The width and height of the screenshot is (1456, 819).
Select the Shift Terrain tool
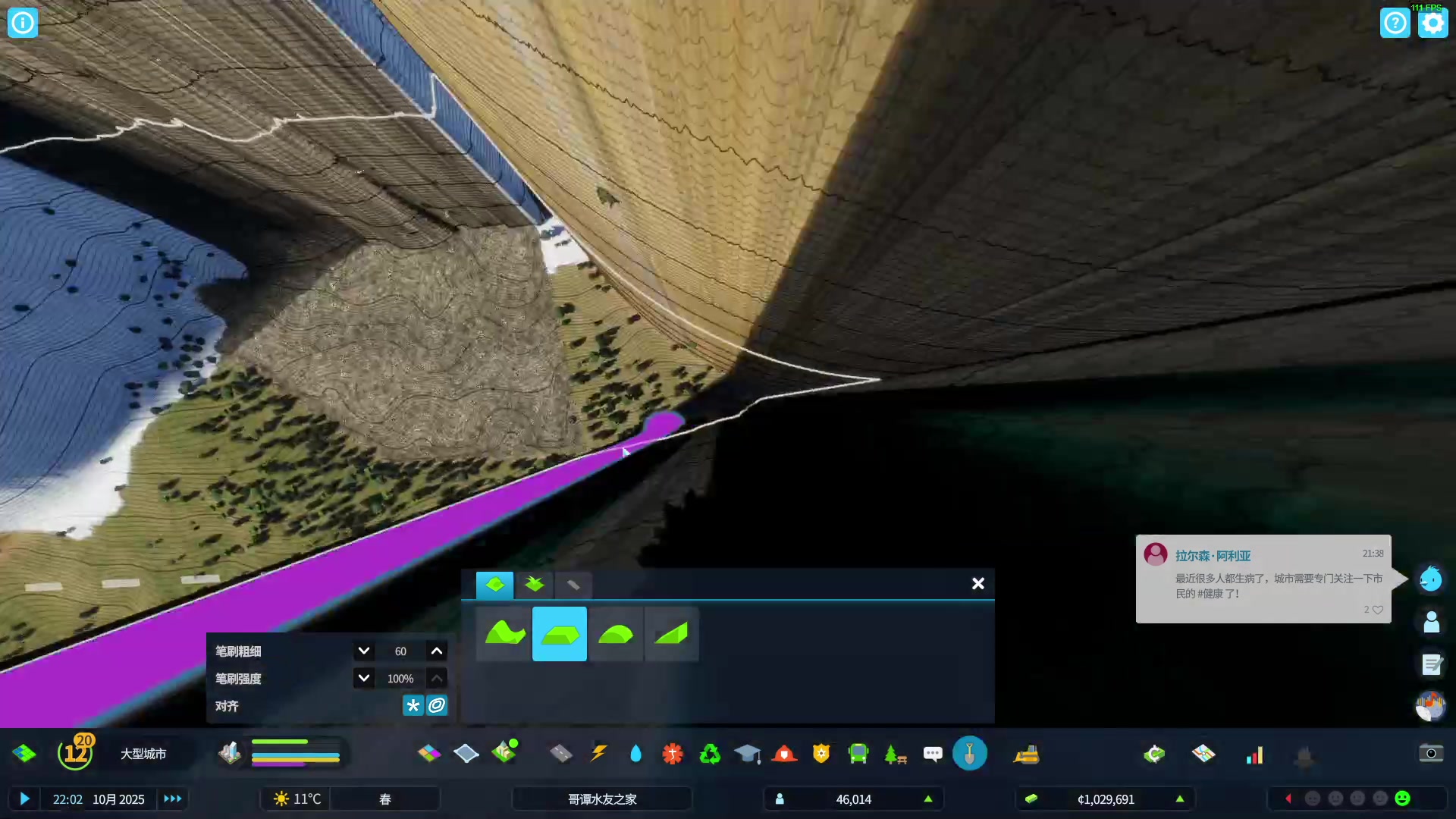[x=504, y=633]
